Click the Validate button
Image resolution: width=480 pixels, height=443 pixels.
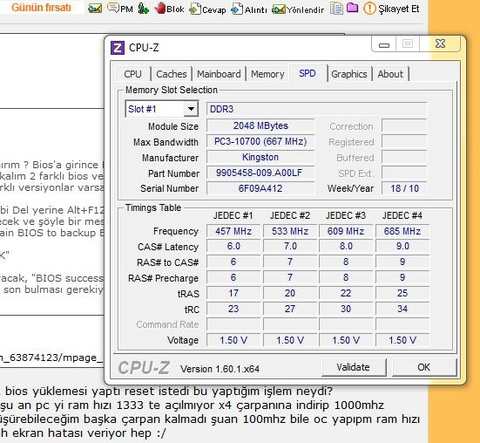pos(353,367)
